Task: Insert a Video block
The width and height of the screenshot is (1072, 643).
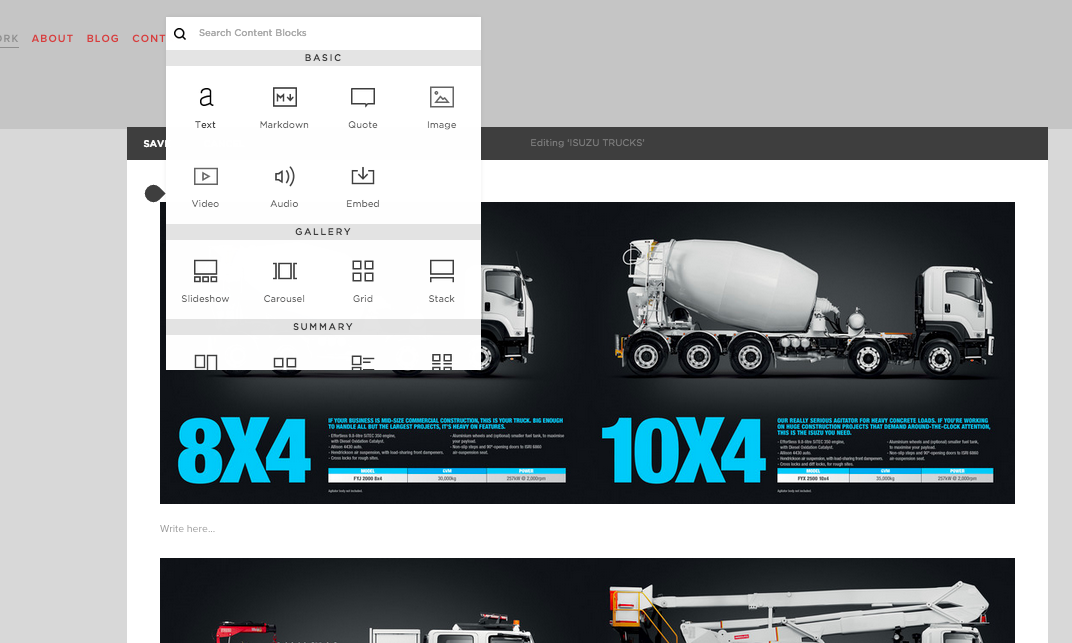Action: pyautogui.click(x=205, y=187)
